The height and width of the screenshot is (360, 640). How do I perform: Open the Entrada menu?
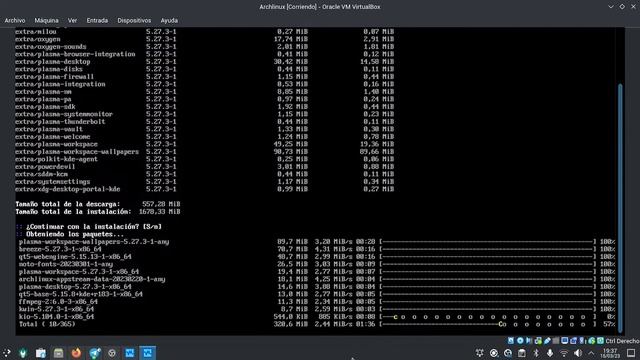tap(97, 20)
